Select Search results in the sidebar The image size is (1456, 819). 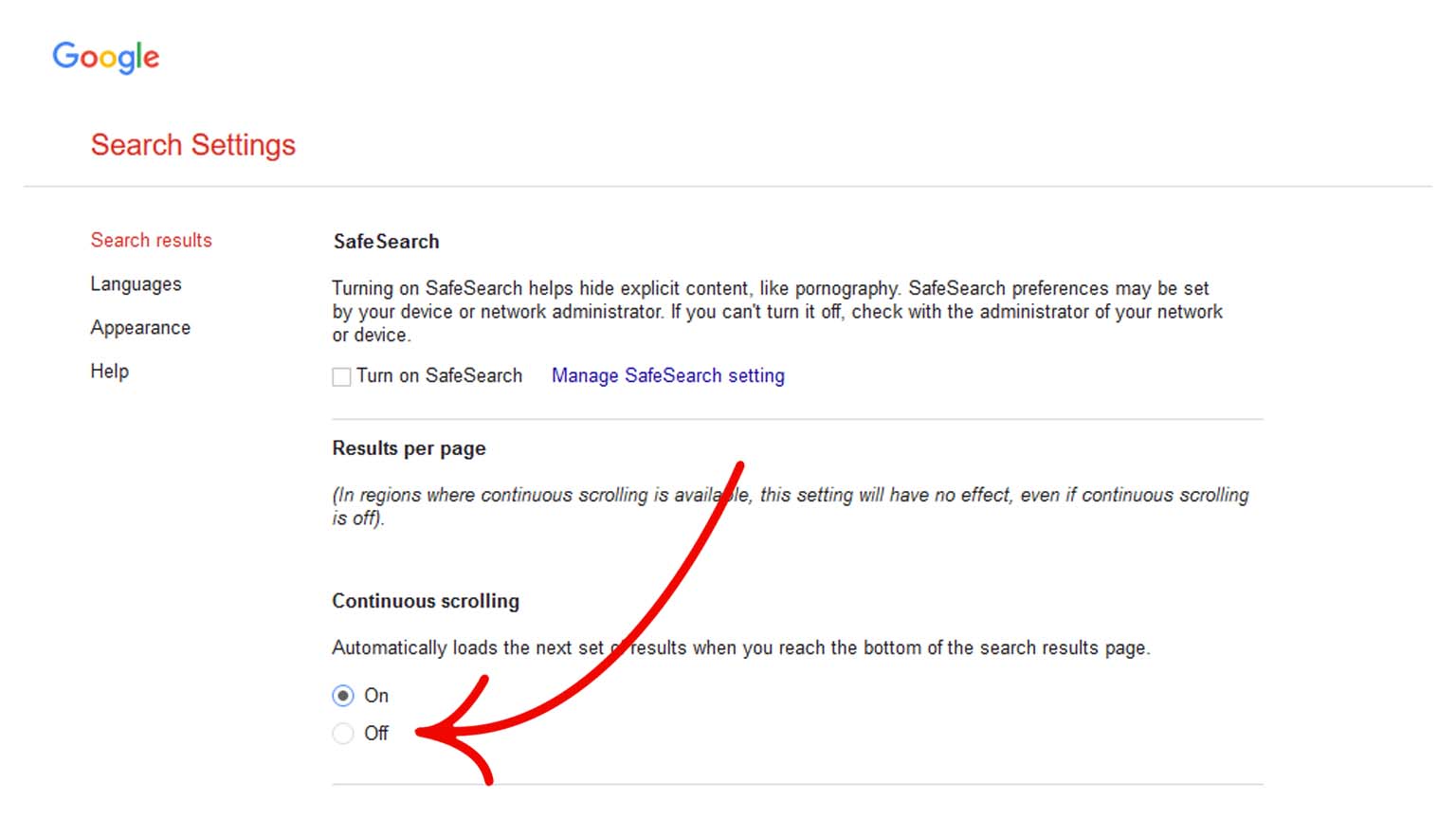[151, 240]
